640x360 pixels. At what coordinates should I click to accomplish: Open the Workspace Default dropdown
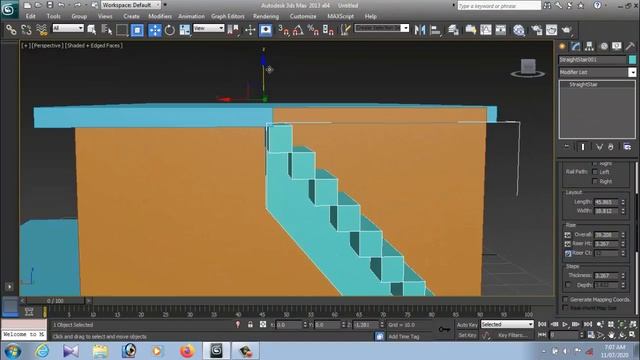[131, 5]
